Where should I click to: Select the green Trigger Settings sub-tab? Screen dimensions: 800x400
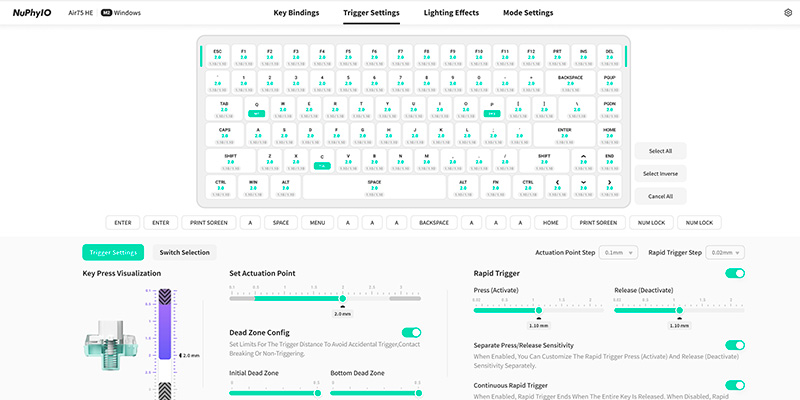tap(113, 253)
